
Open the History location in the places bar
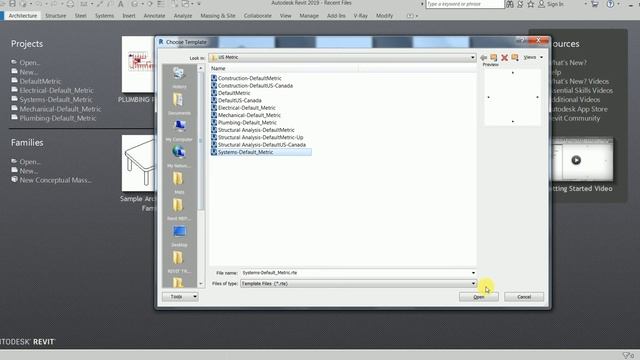pos(179,77)
